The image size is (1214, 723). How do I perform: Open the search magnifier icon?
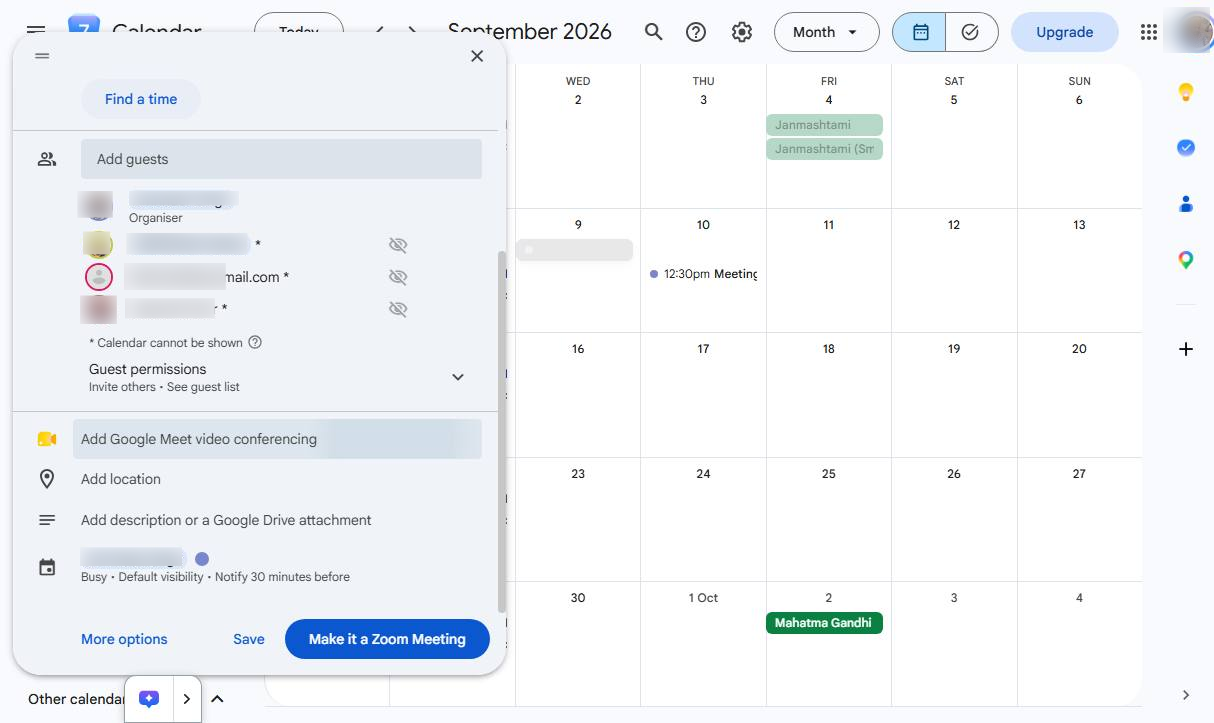pyautogui.click(x=653, y=32)
